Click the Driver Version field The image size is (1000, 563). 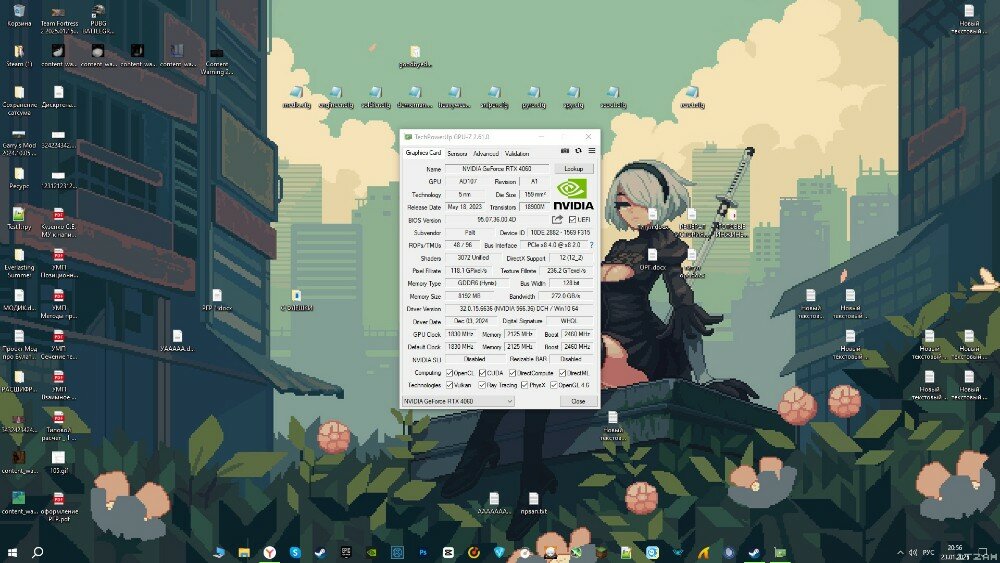pyautogui.click(x=519, y=309)
